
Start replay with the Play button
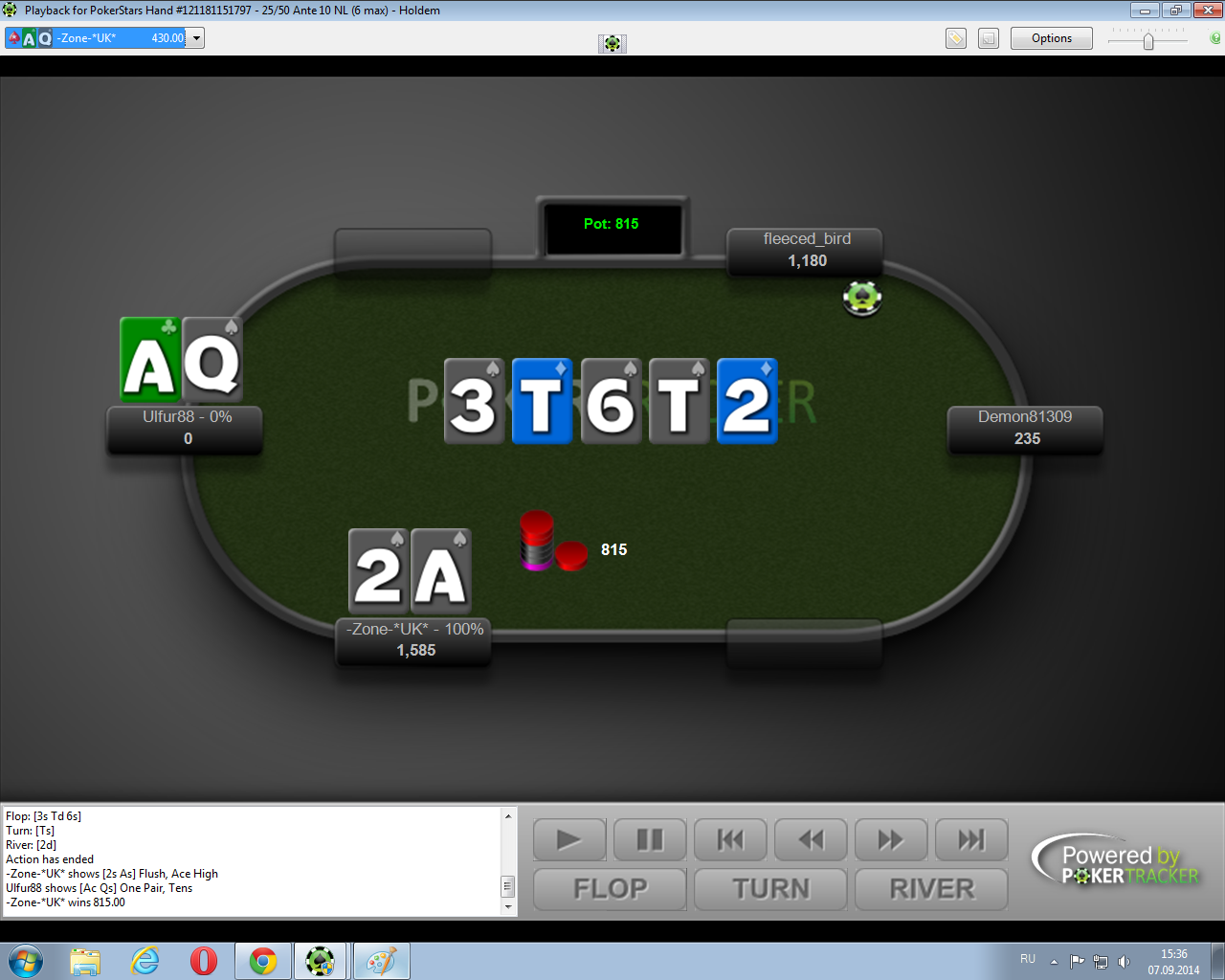tap(569, 840)
